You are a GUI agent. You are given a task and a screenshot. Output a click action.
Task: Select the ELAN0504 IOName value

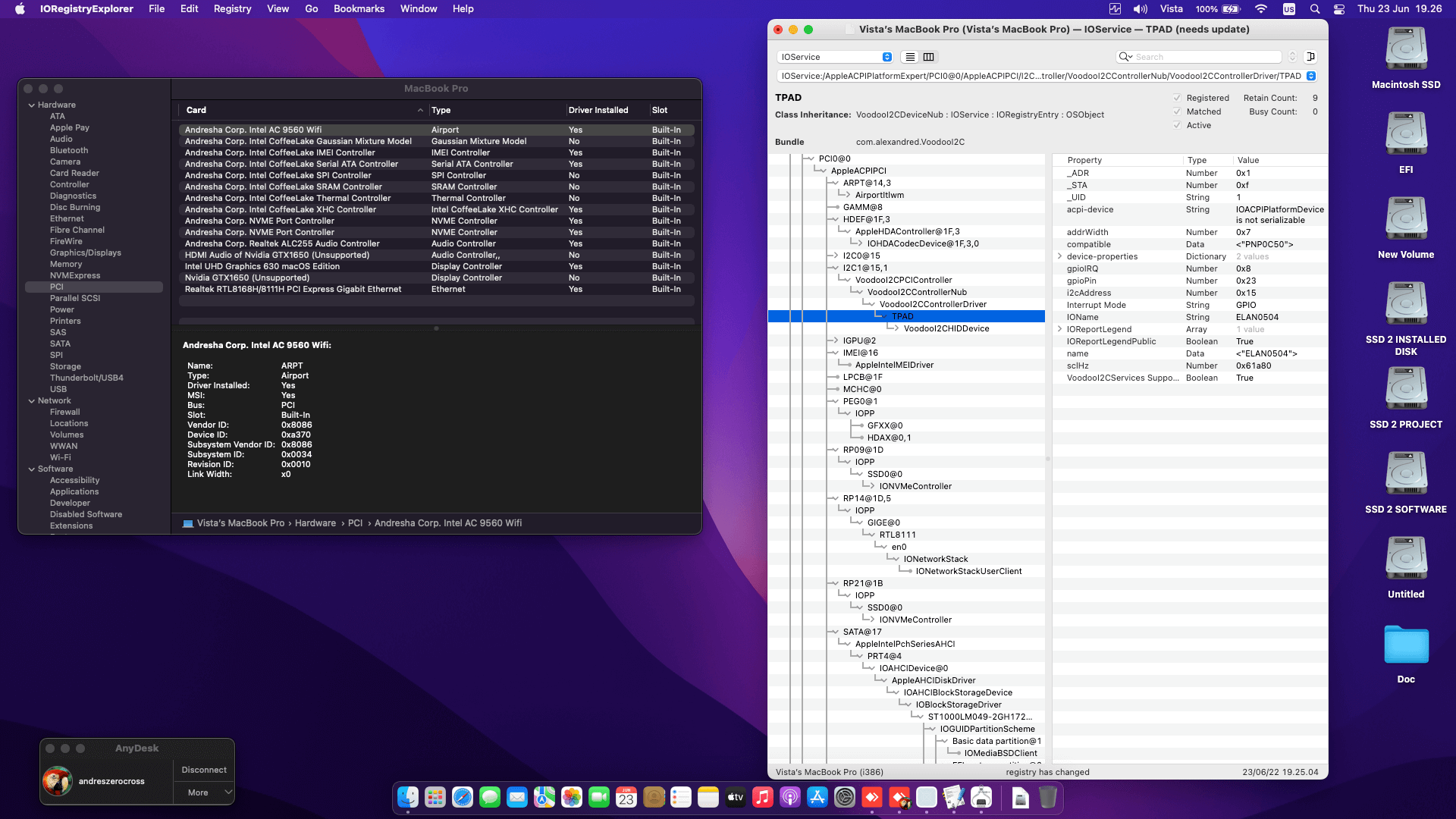click(x=1257, y=317)
